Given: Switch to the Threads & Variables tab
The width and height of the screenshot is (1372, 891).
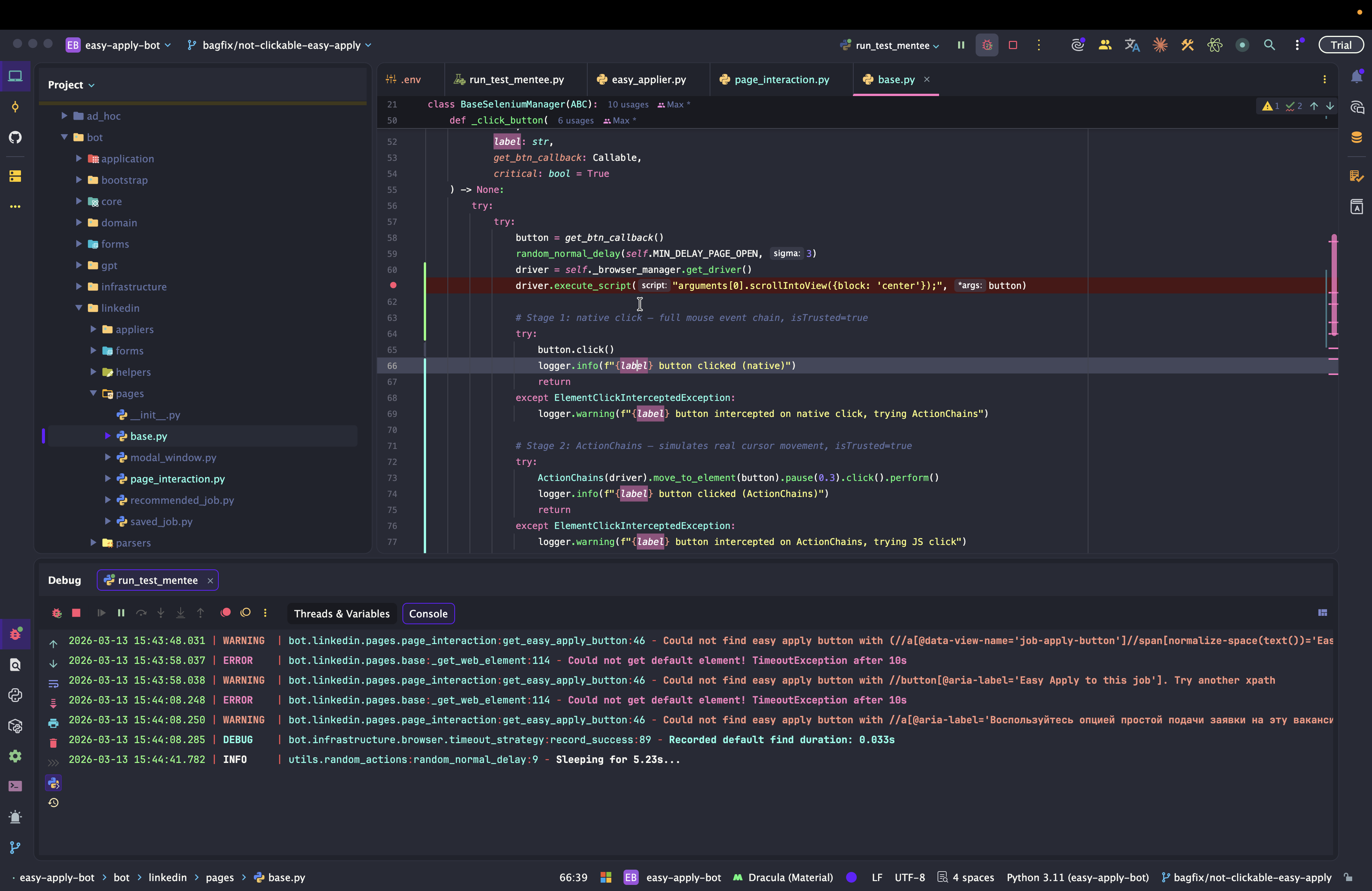Looking at the screenshot, I should click(x=341, y=613).
